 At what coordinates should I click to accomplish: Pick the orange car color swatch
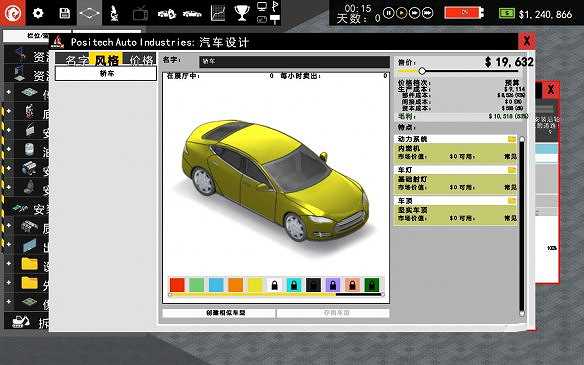pos(235,285)
